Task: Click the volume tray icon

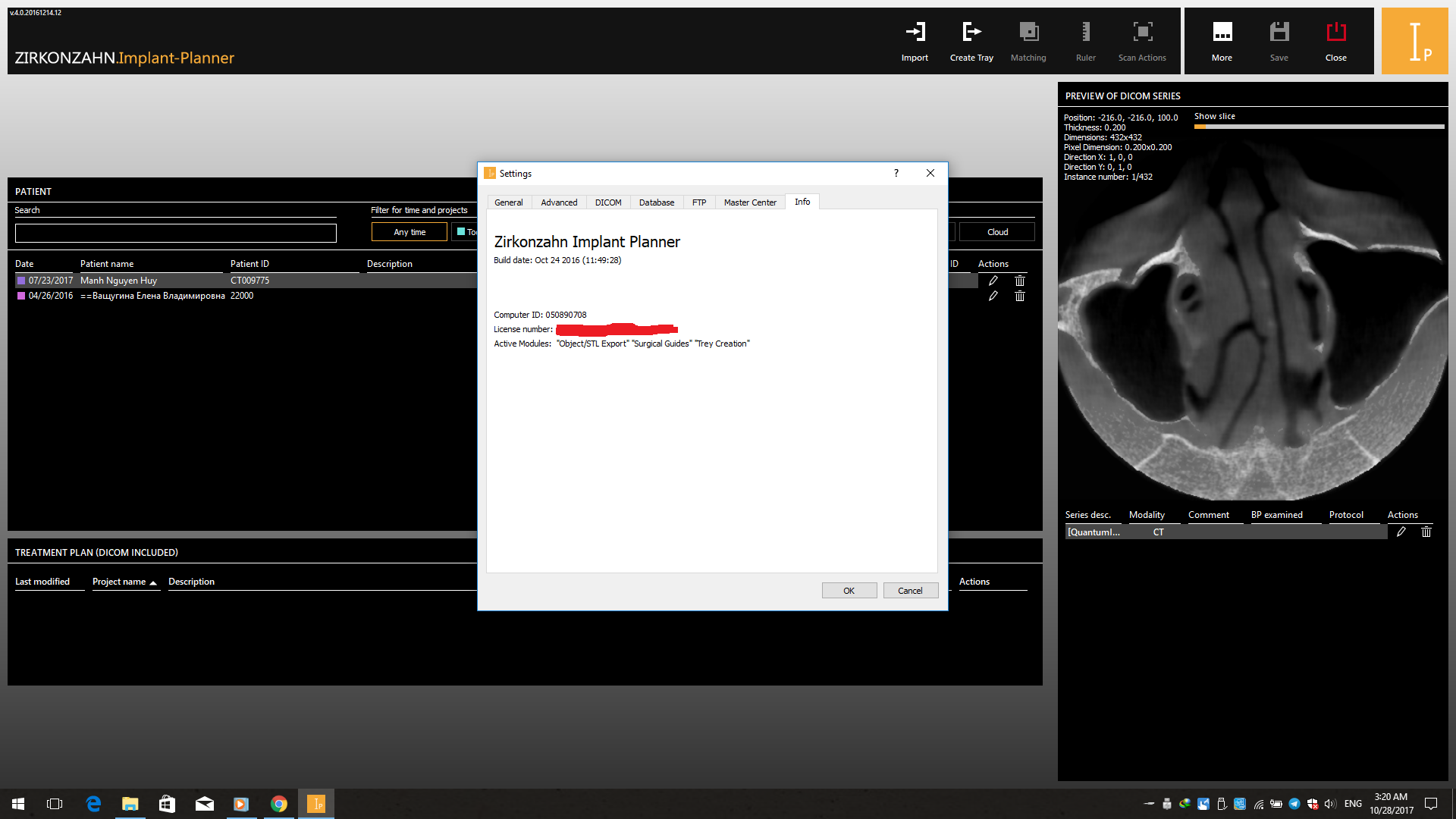Action: 1330,804
